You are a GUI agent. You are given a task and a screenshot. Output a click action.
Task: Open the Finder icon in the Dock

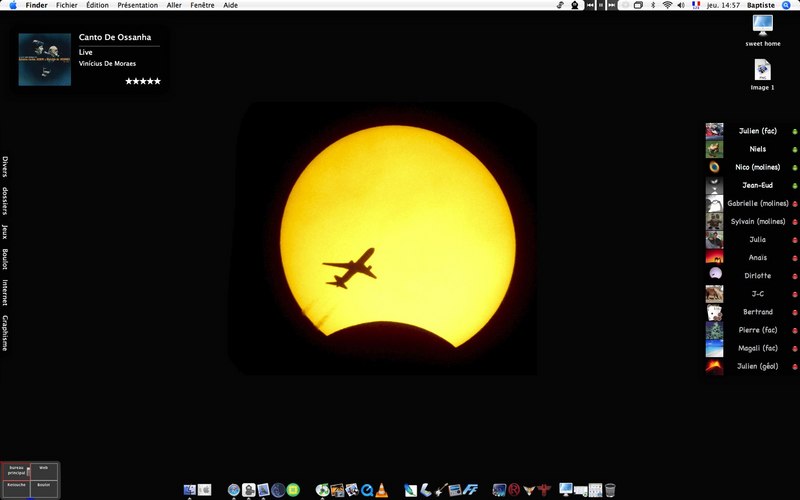coord(190,490)
